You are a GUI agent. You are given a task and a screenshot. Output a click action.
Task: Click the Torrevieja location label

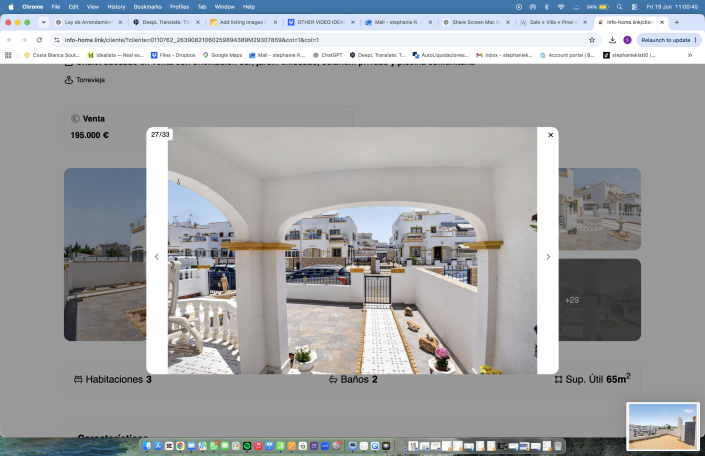[90, 80]
